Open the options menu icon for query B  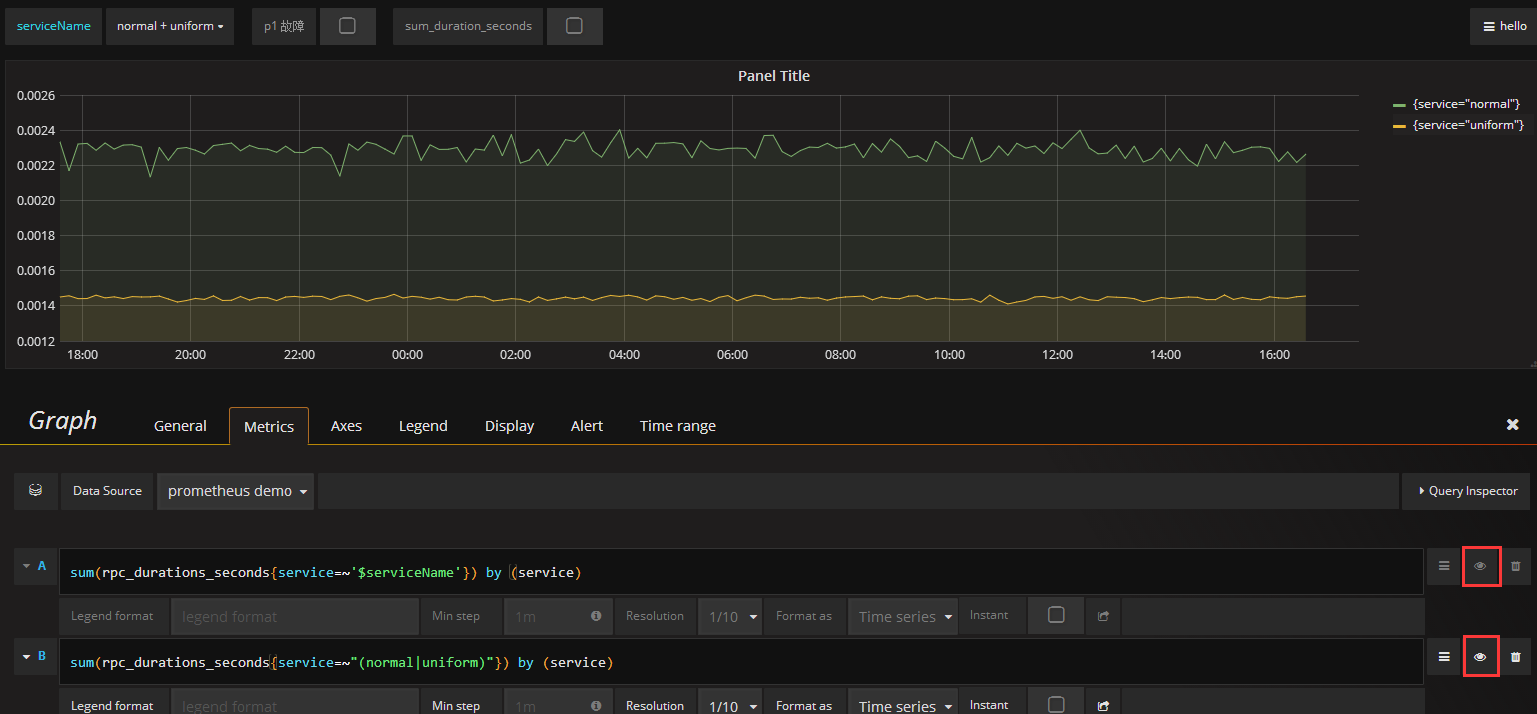pyautogui.click(x=1442, y=657)
